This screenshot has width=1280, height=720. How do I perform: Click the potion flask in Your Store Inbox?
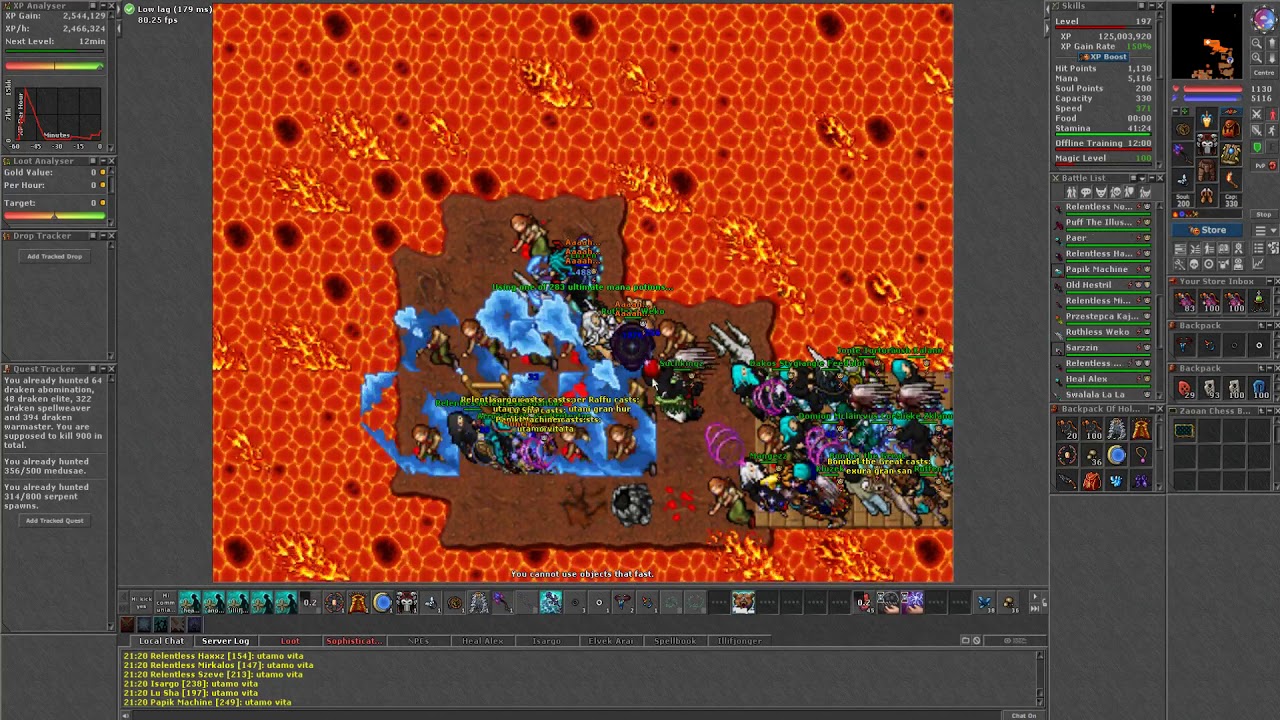click(1259, 300)
